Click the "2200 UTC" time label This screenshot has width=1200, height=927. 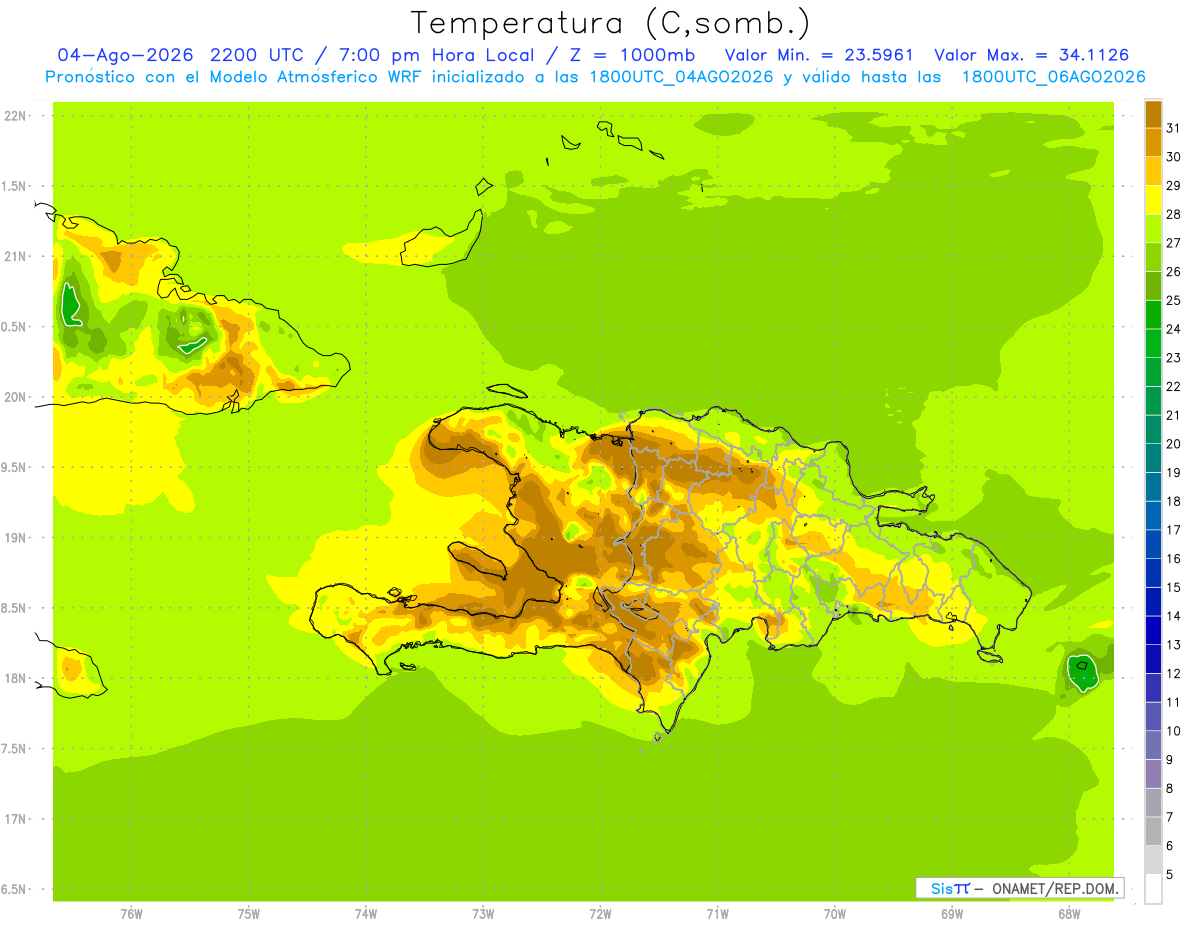pyautogui.click(x=259, y=55)
